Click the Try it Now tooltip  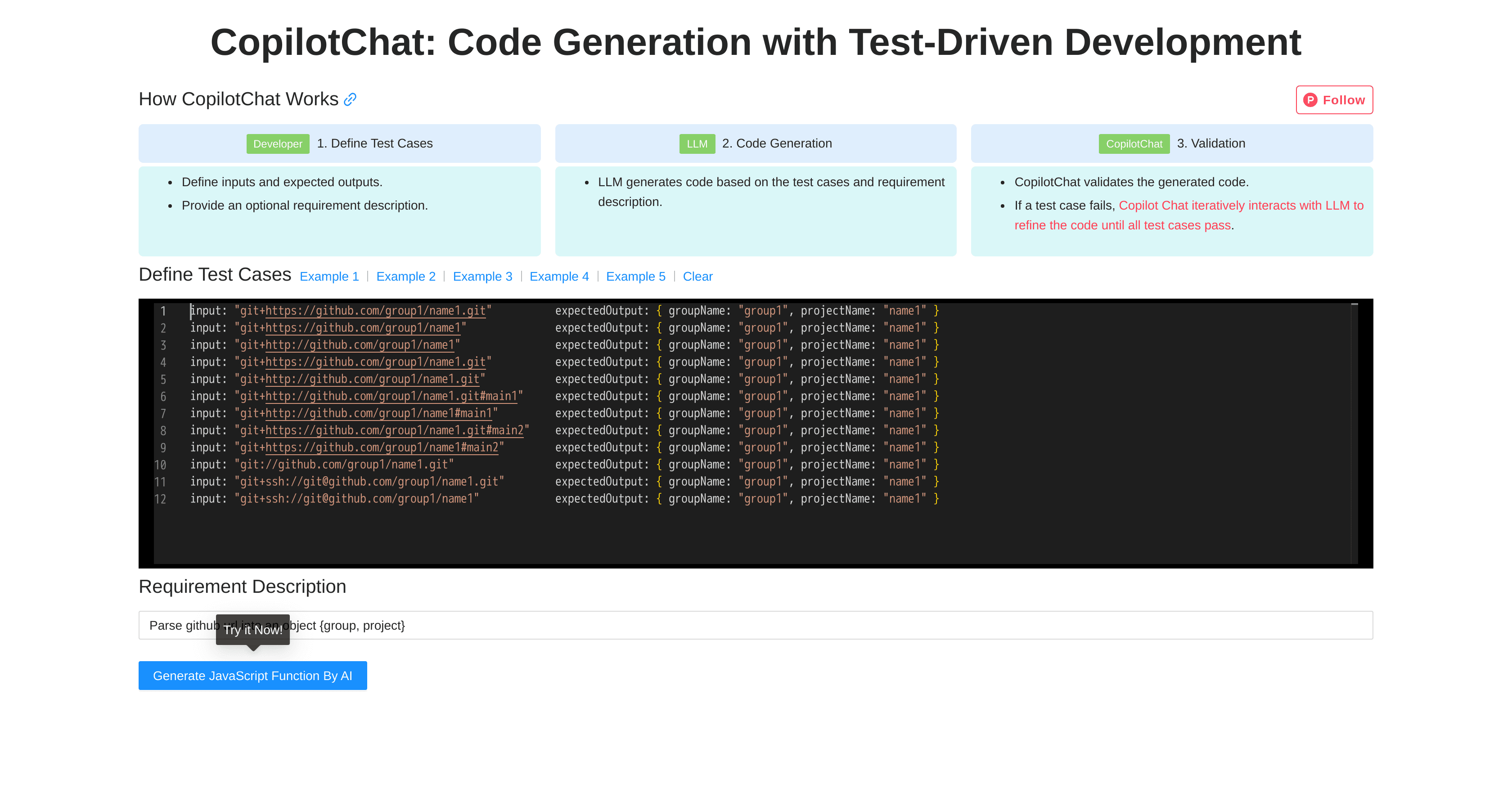[252, 630]
